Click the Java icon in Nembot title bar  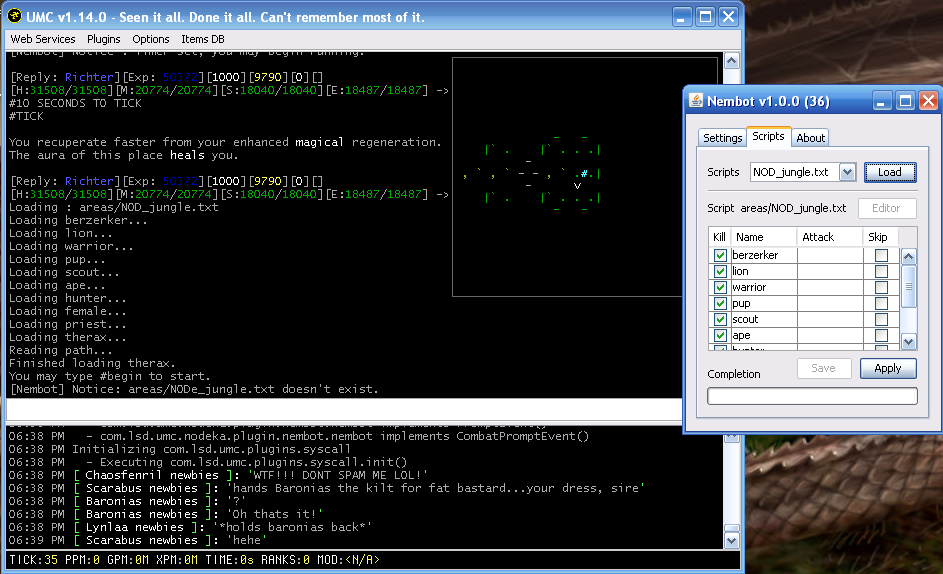tap(696, 101)
